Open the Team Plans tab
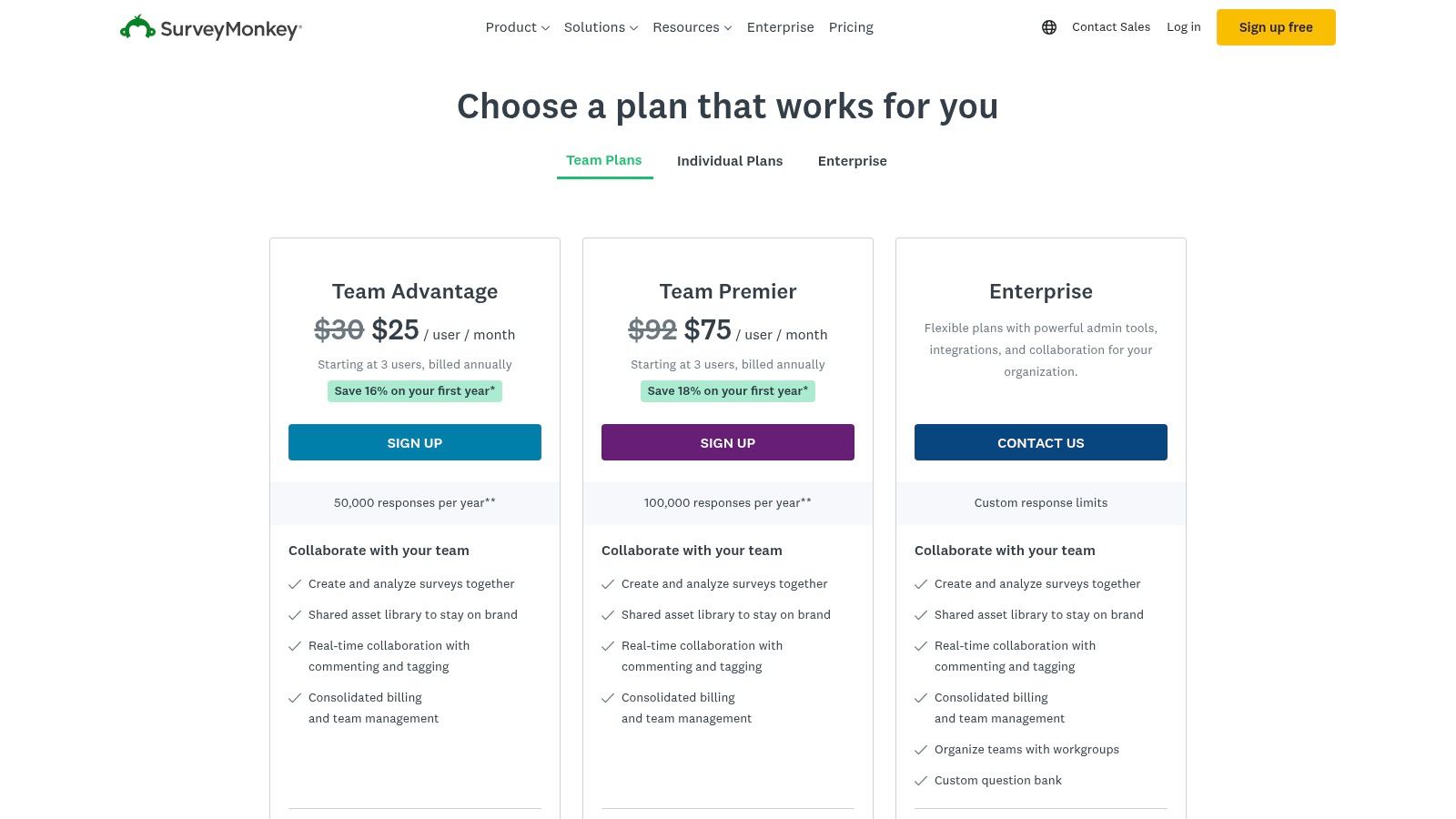 point(604,160)
